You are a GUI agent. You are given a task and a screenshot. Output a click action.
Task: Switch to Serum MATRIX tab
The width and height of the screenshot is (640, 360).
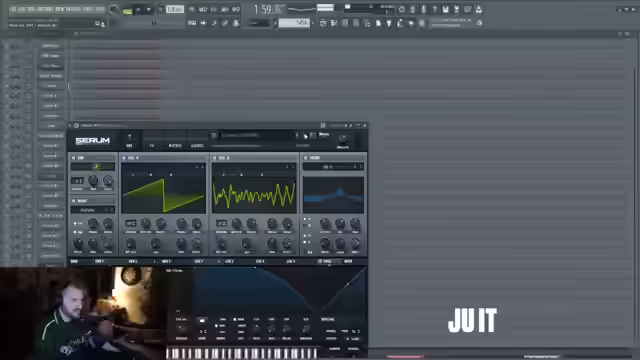click(175, 145)
